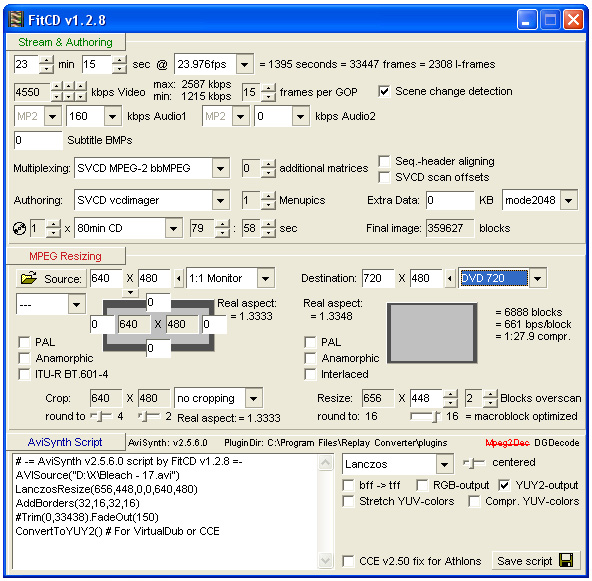The image size is (592, 581).
Task: Expand the SVCD MPEG-2 bbMPEG multiplexing dropdown
Action: [220, 168]
